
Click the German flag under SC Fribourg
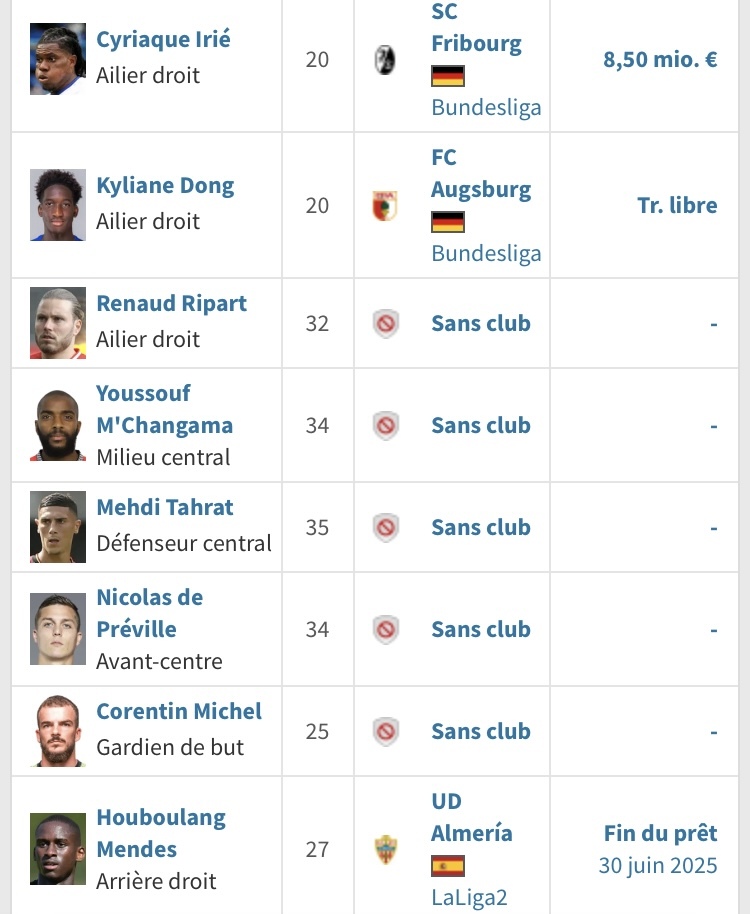point(448,76)
